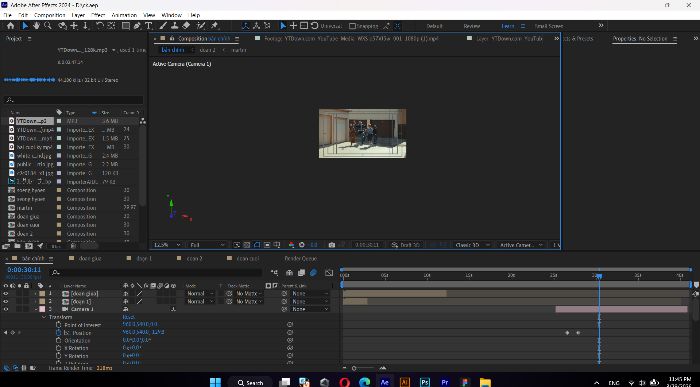
Task: Toggle shy layers hide in timeline
Action: pos(289,272)
